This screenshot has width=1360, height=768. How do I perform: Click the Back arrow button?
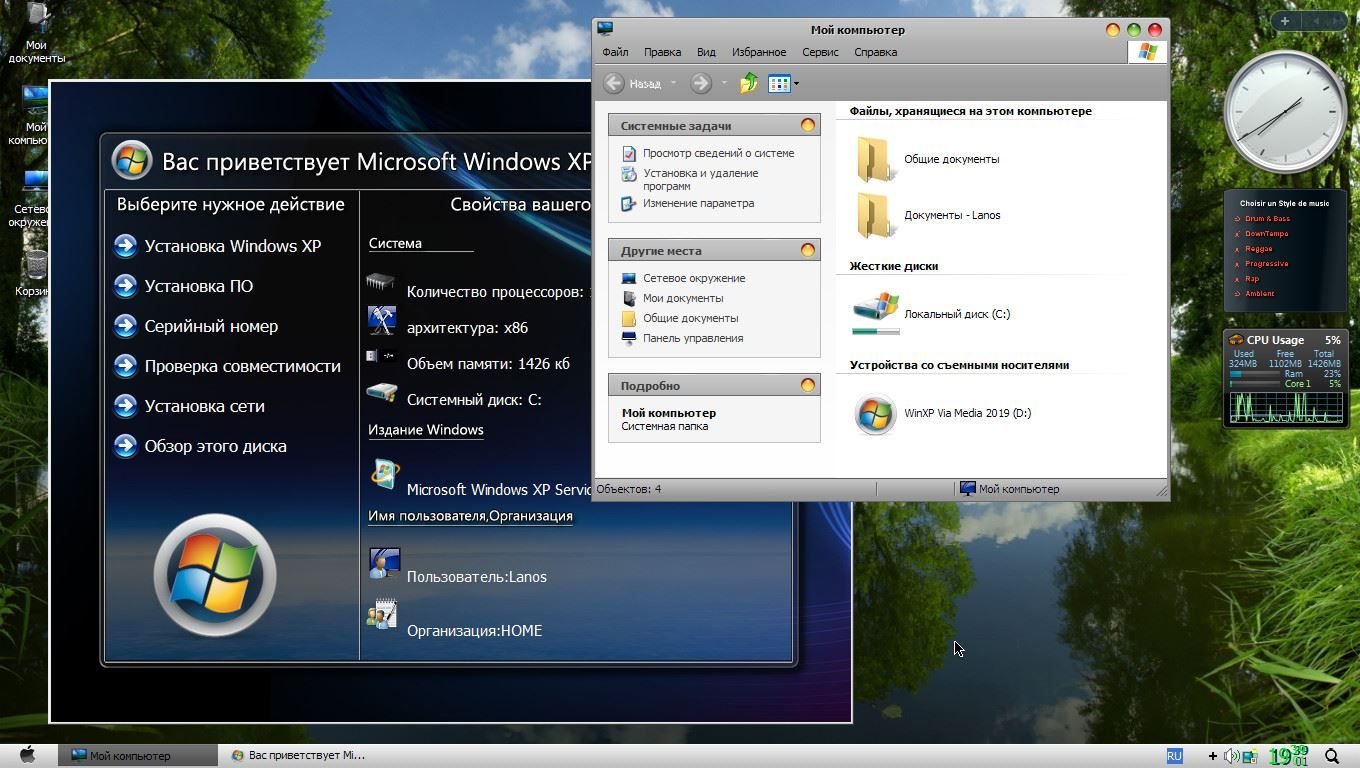[615, 84]
